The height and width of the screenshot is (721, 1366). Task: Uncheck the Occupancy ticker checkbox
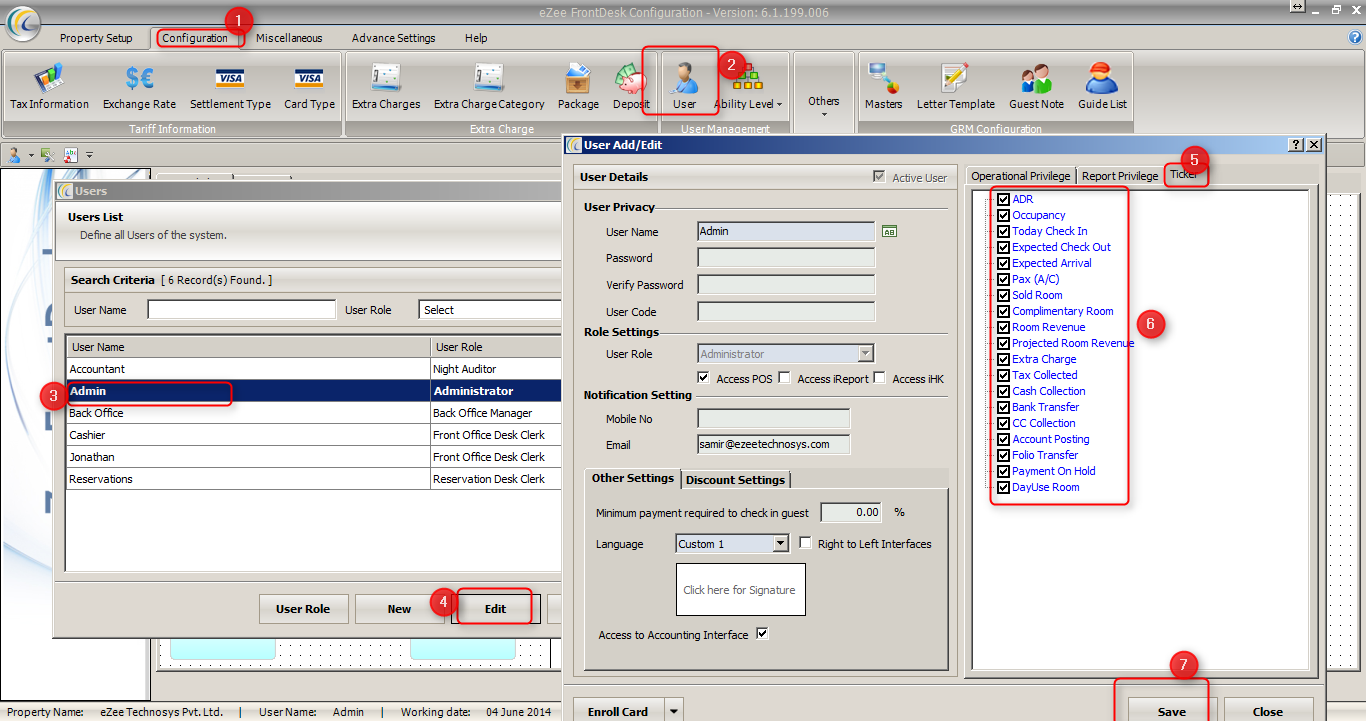(1004, 215)
